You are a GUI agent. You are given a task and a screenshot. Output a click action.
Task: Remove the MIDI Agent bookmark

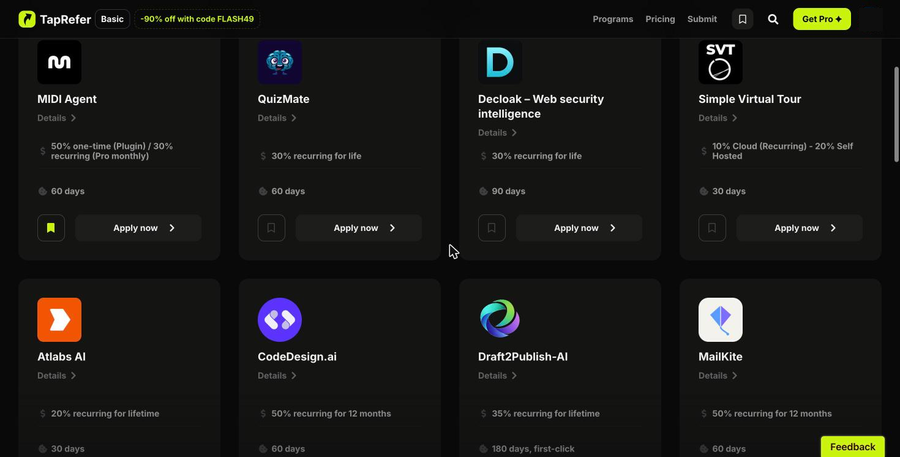51,228
